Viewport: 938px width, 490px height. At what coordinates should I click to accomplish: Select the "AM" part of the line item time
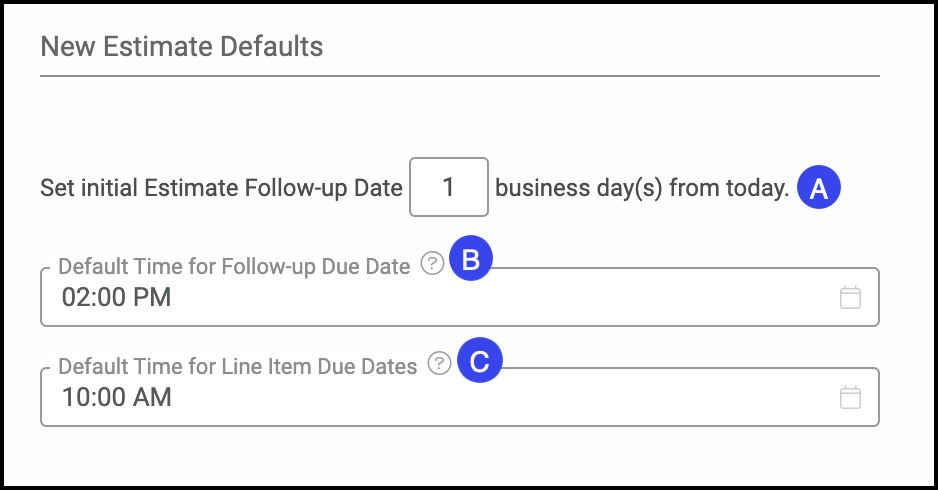tap(153, 397)
